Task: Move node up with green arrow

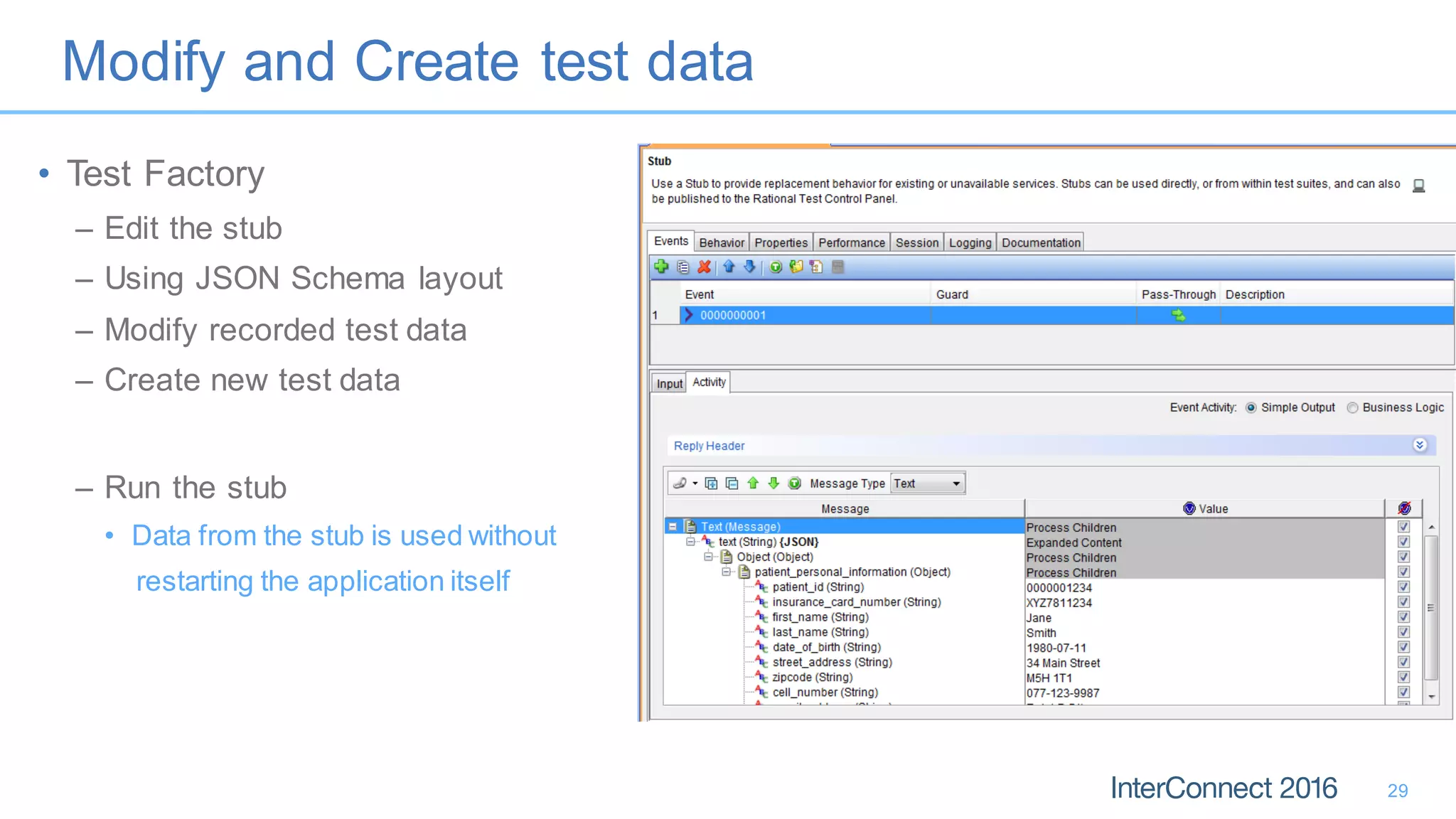Action: click(753, 483)
